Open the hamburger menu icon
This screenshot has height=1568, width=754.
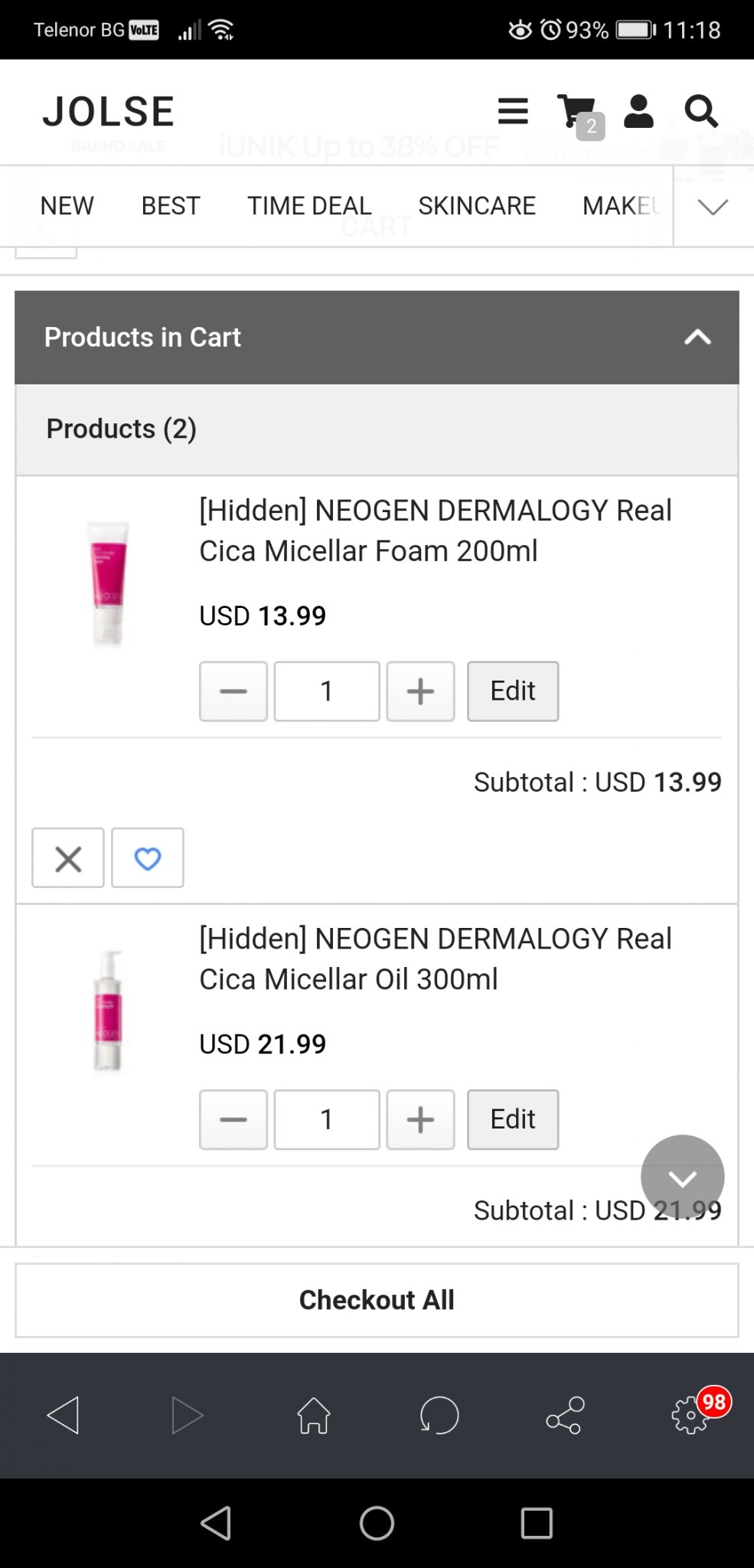tap(513, 111)
